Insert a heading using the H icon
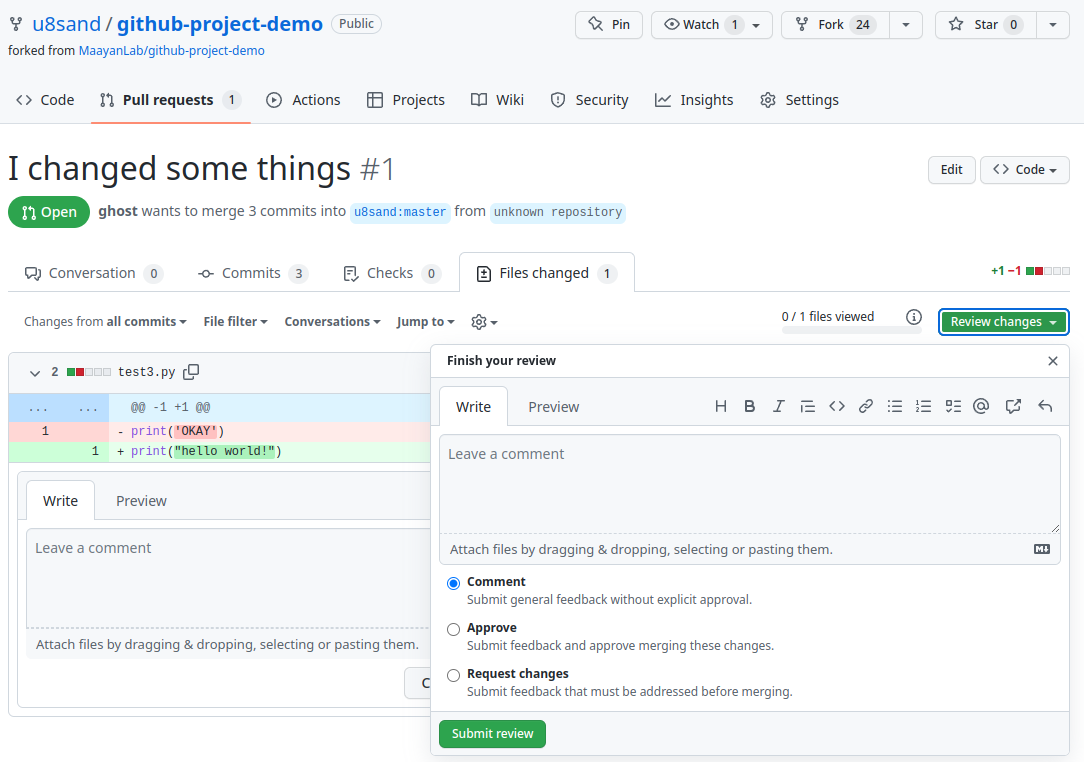 pos(720,406)
